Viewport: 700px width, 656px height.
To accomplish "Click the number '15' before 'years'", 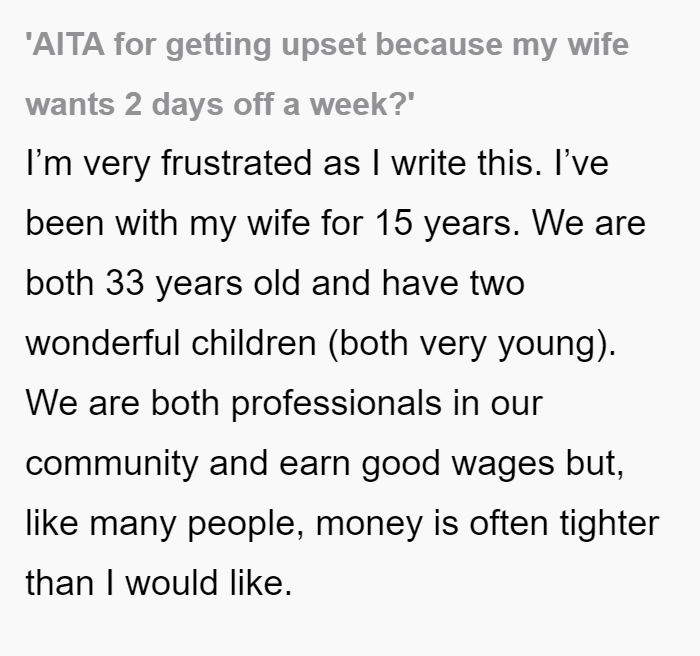I will click(393, 222).
